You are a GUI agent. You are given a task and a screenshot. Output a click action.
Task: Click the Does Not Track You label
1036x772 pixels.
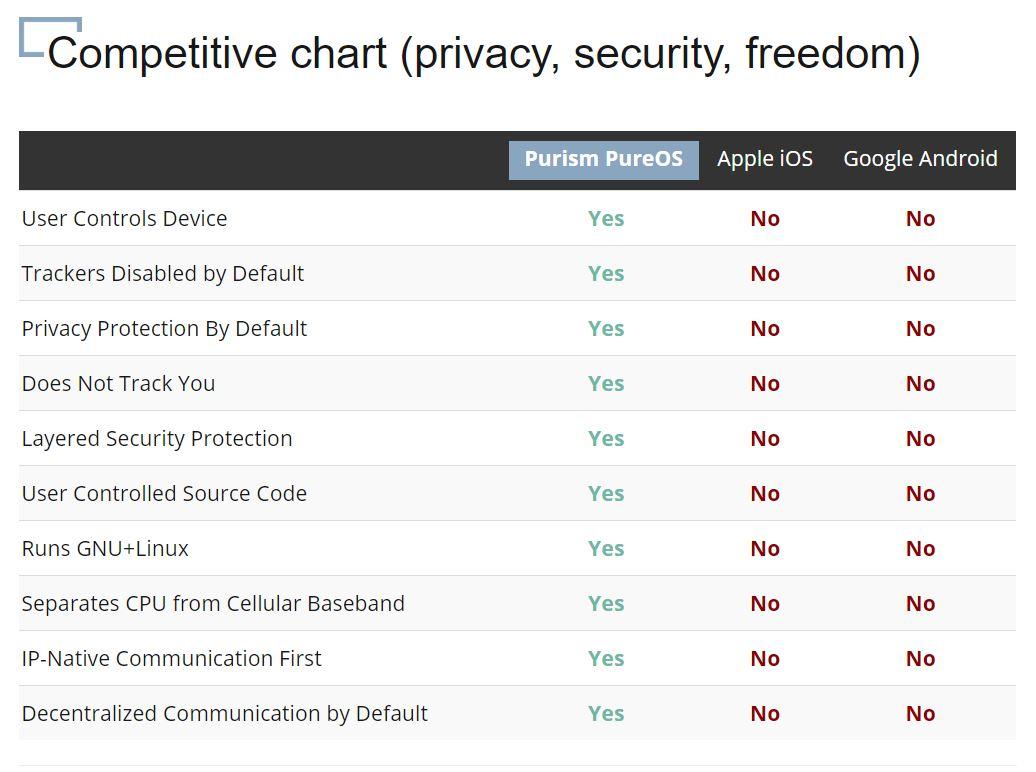click(118, 383)
